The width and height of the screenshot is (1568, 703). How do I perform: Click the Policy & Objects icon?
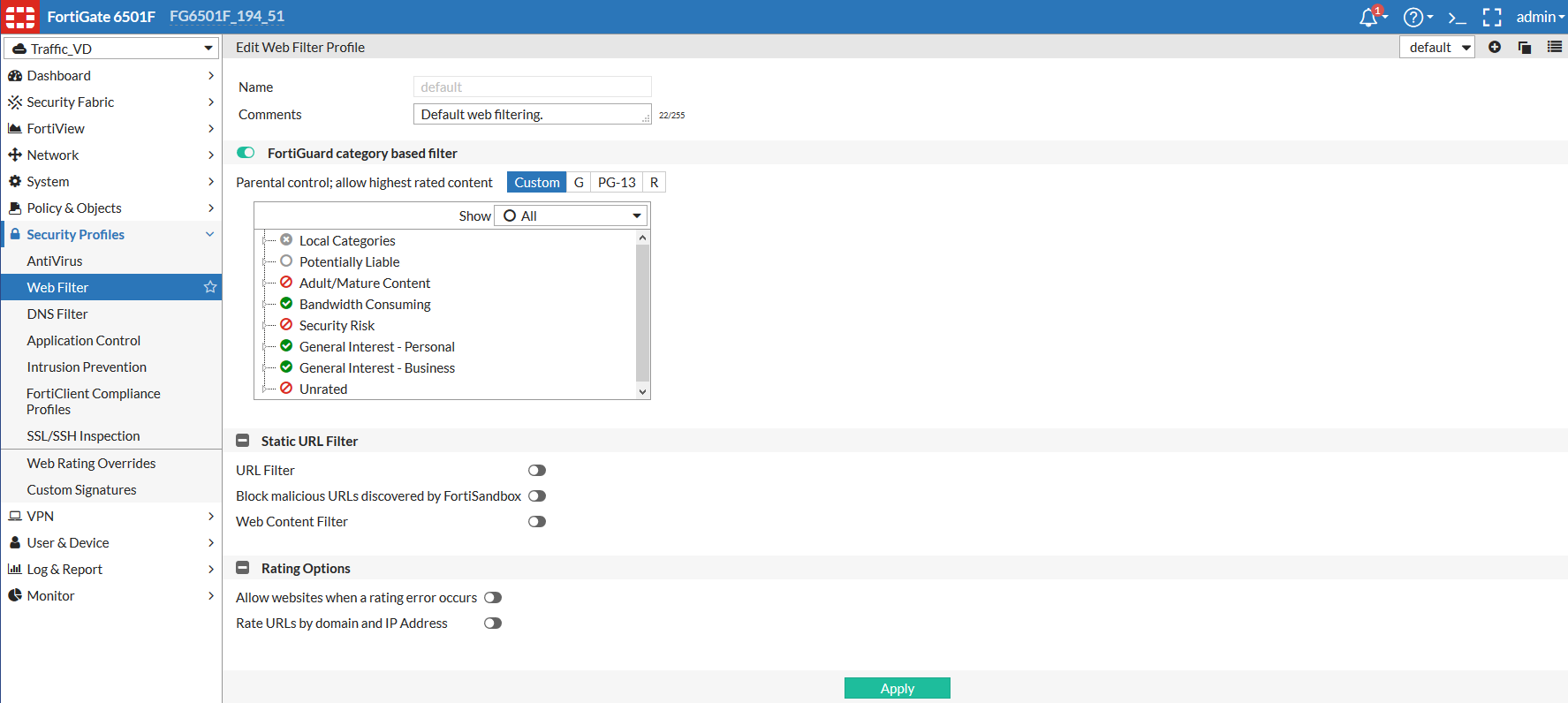tap(15, 208)
